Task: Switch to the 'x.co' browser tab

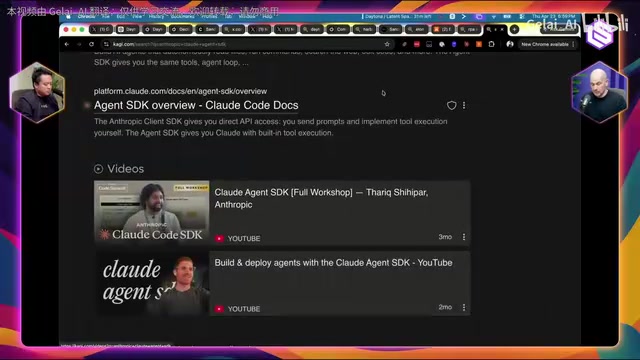Action: (x=233, y=29)
